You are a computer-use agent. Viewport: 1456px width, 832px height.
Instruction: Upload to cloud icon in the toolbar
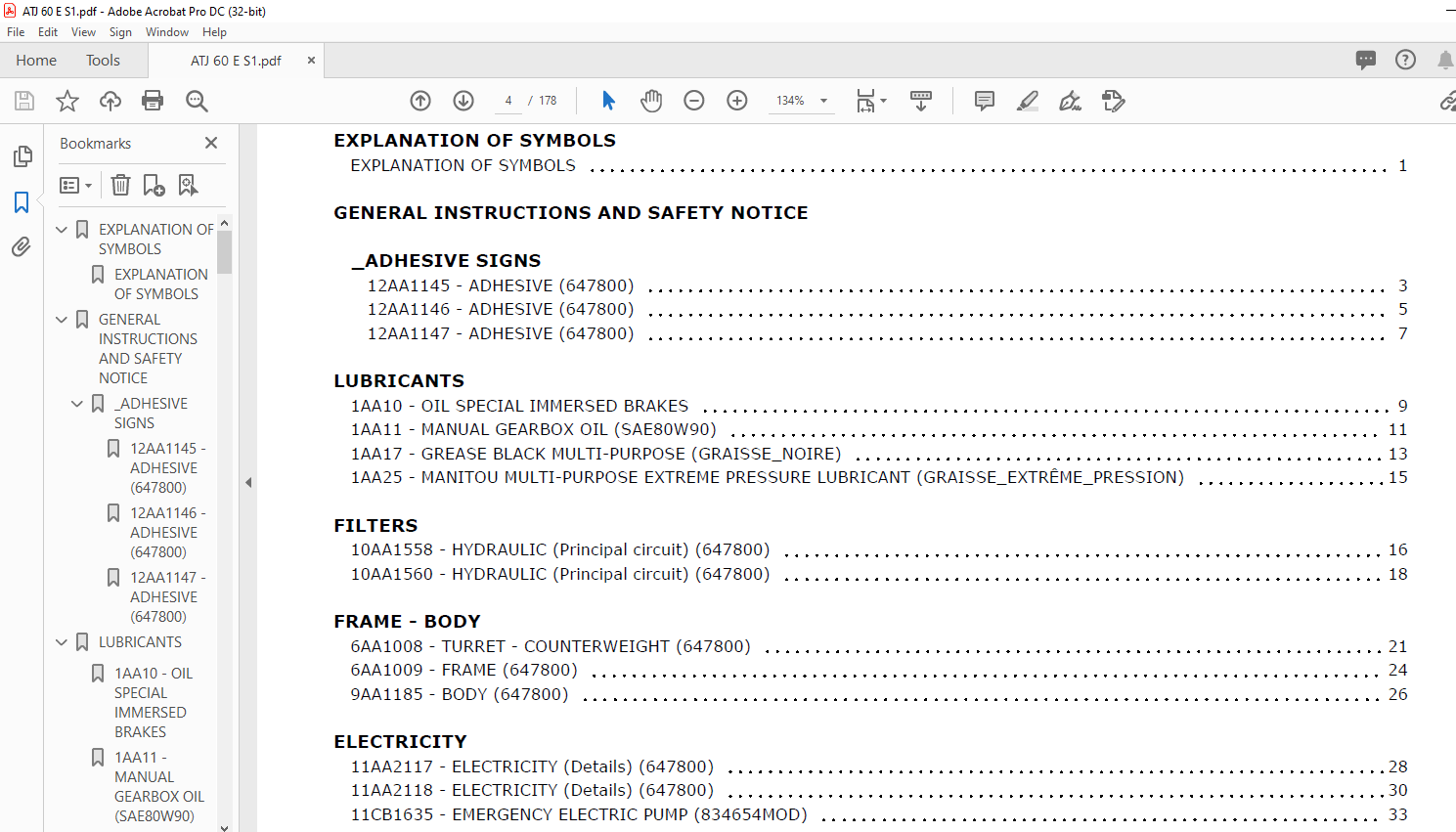tap(110, 101)
